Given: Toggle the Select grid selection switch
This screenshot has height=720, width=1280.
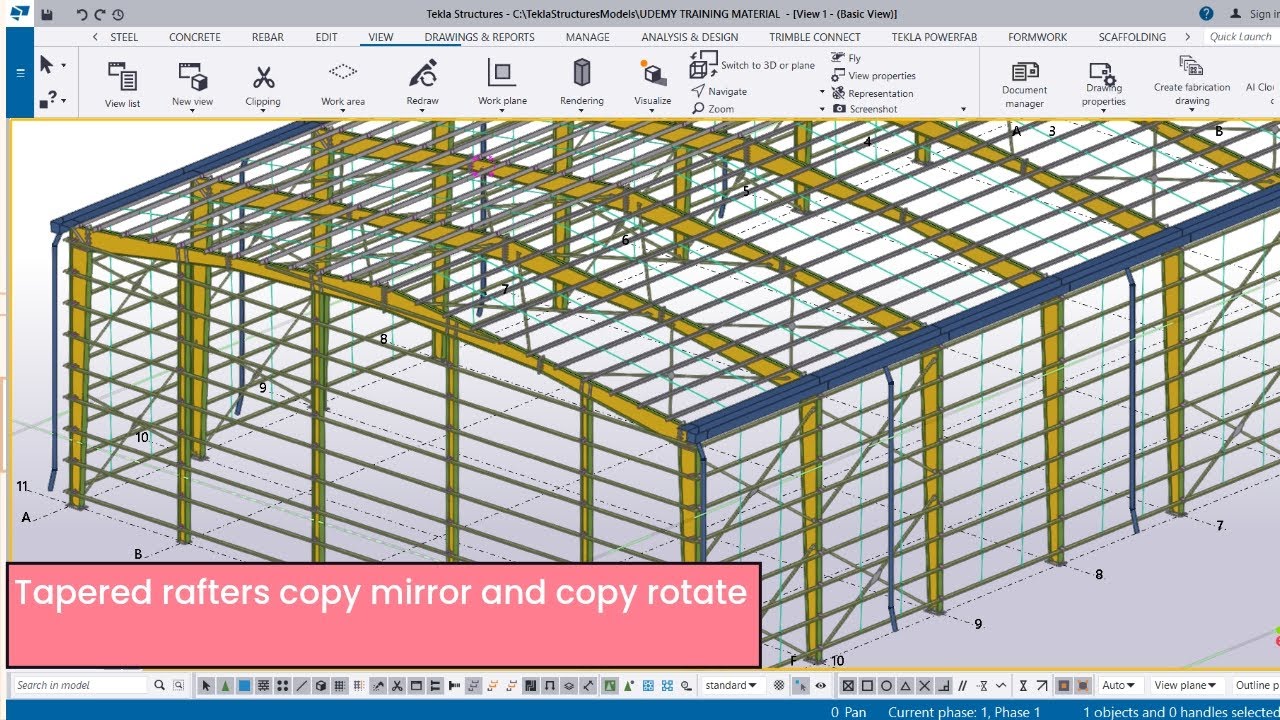Looking at the screenshot, I should point(340,685).
